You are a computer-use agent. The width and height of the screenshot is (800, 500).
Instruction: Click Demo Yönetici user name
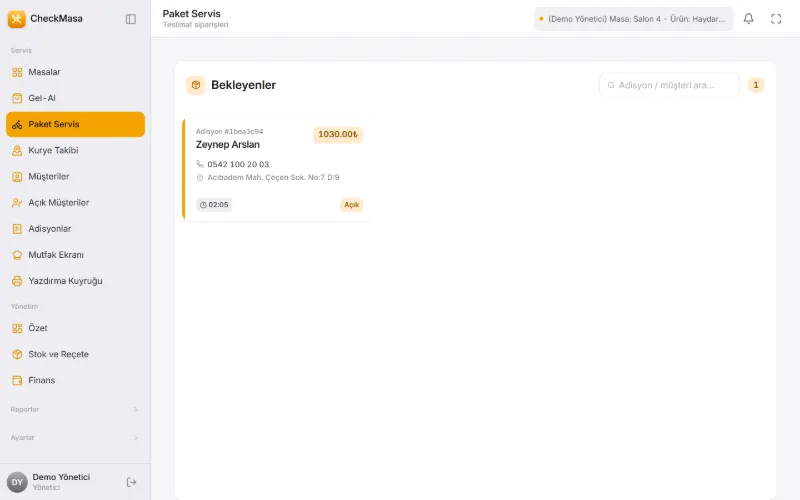pos(61,477)
